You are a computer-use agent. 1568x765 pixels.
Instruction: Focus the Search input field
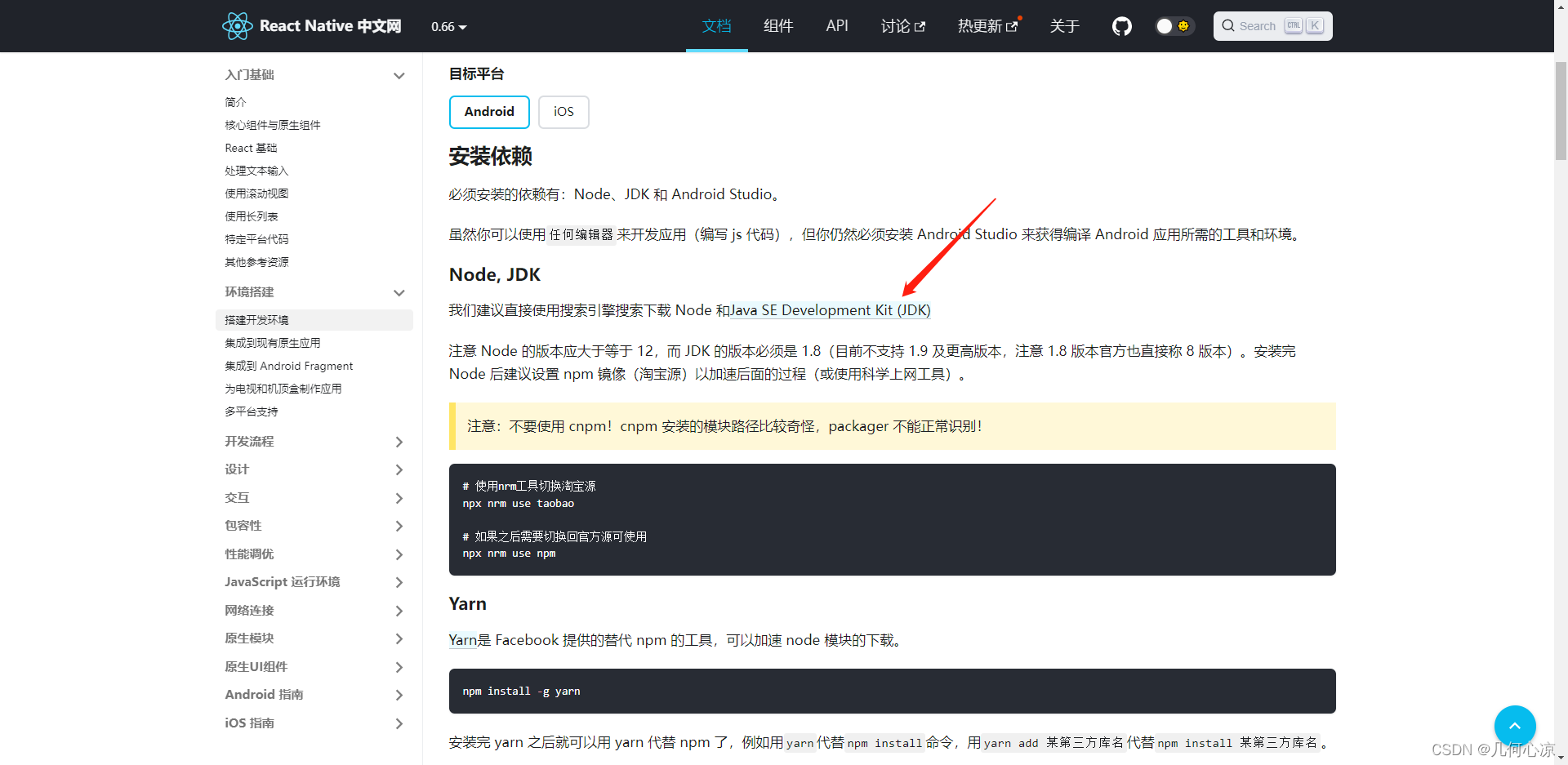click(1272, 26)
